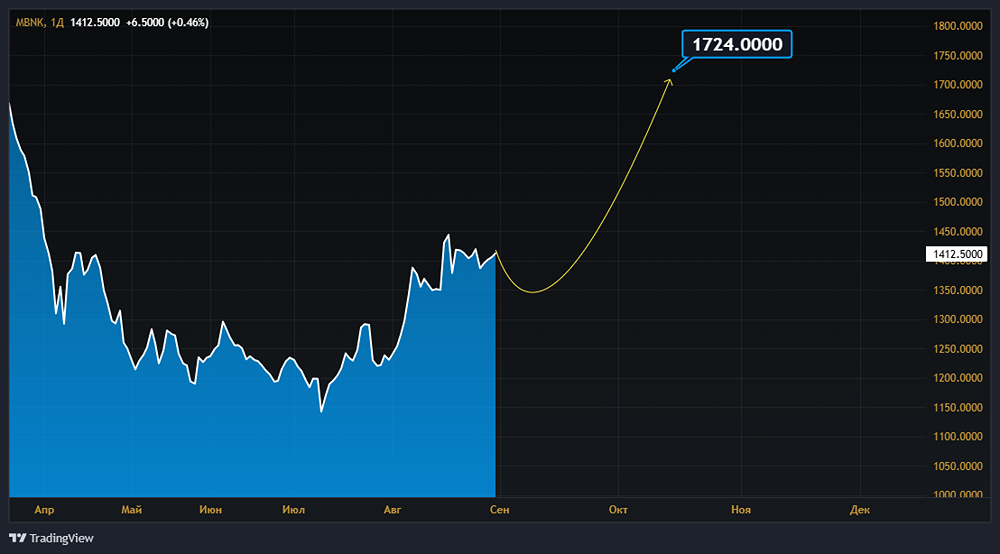
Task: Click the Окт month marker
Action: pos(618,510)
